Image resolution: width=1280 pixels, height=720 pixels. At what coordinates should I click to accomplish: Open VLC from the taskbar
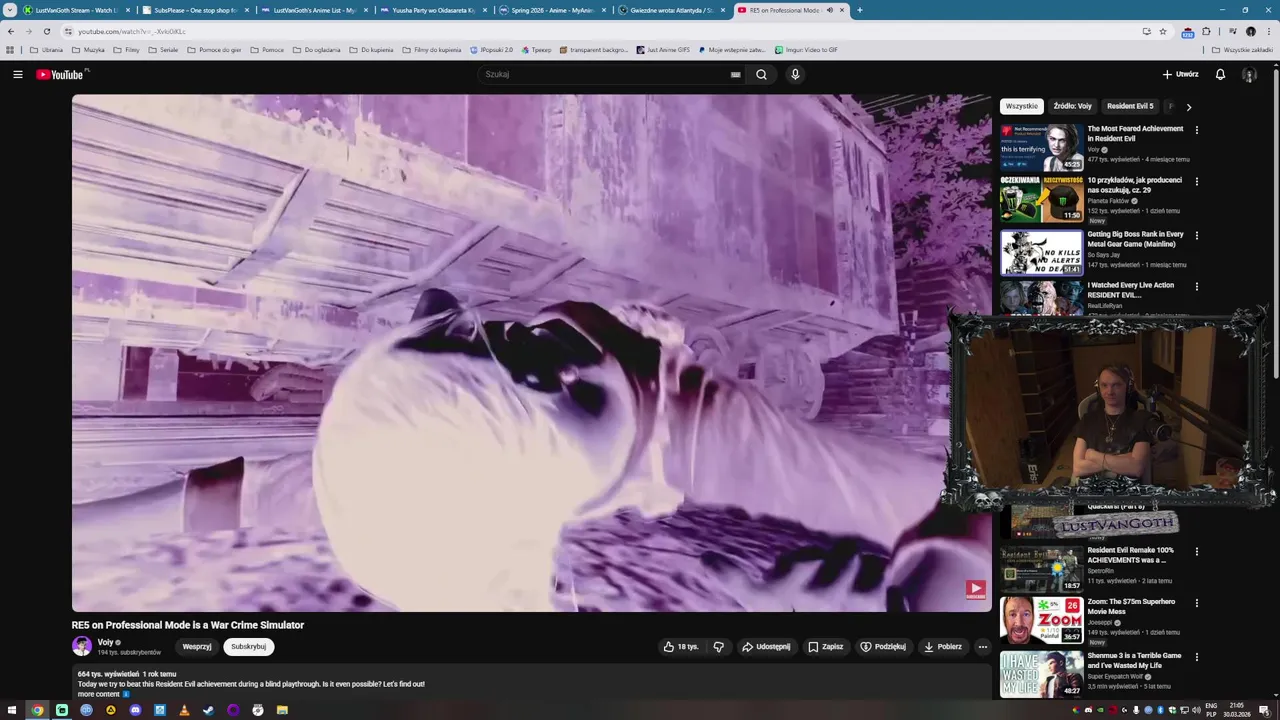[184, 710]
